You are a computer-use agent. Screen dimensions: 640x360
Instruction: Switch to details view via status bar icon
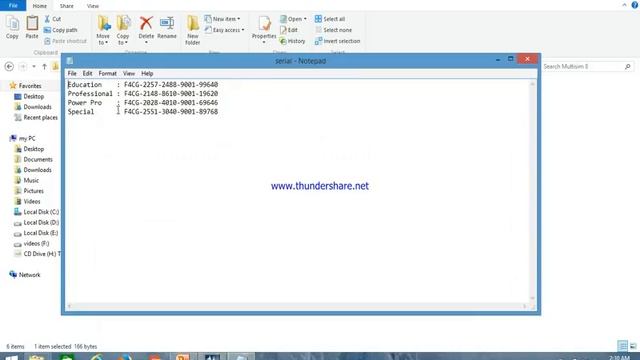(622, 346)
